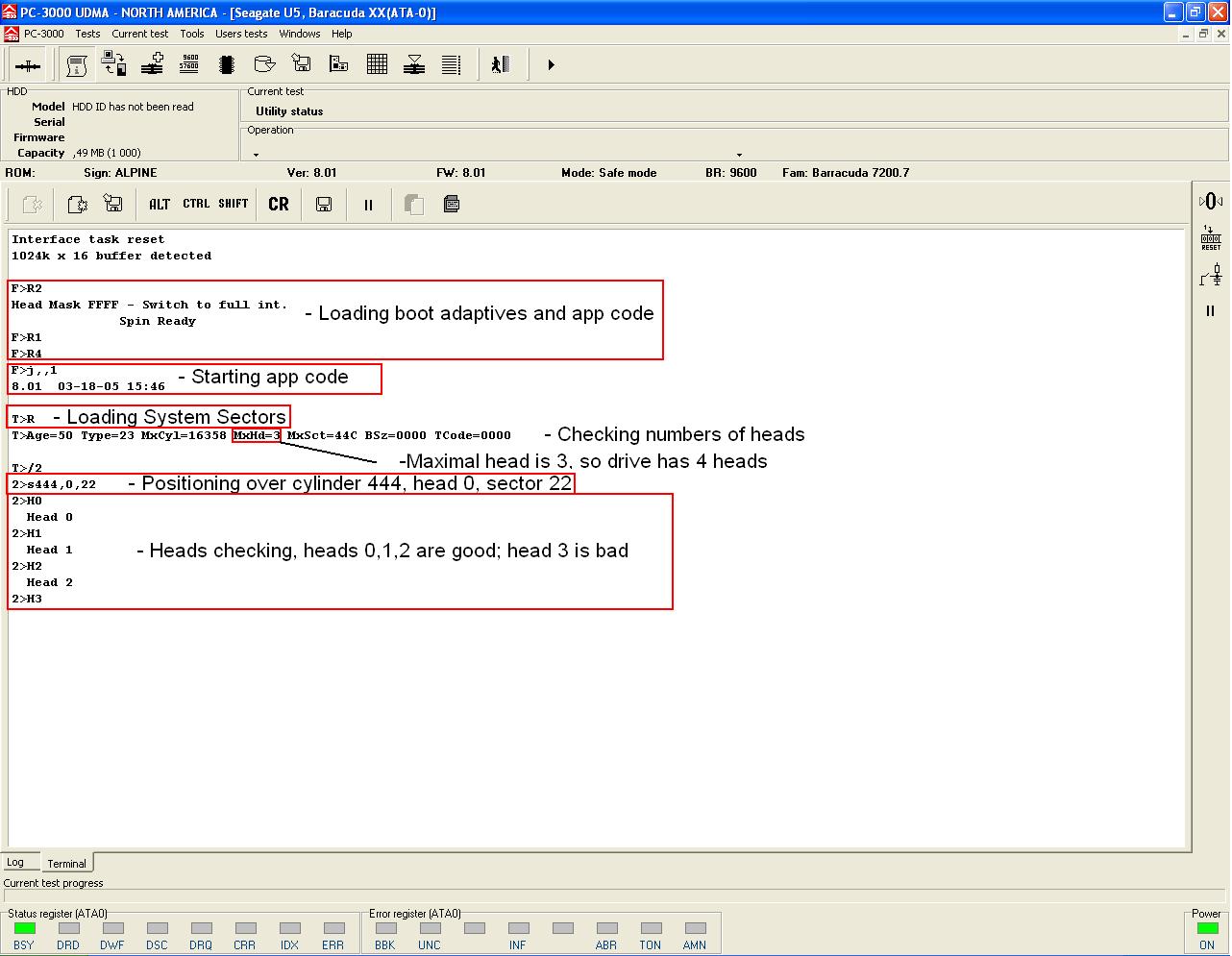The height and width of the screenshot is (956, 1232).
Task: Click the 'Interface task reset' terminal line
Action: coord(88,239)
